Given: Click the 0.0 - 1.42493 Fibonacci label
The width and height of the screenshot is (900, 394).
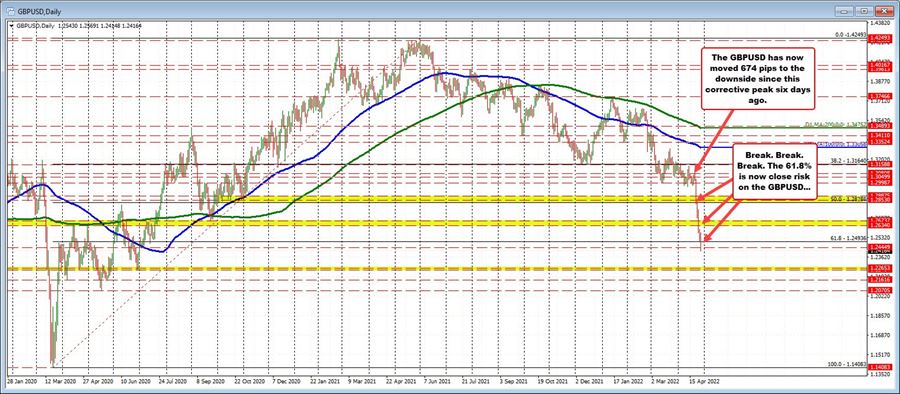Looking at the screenshot, I should click(851, 35).
